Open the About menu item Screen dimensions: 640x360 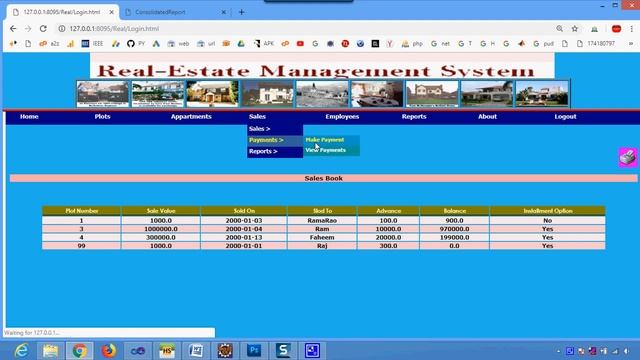487,117
